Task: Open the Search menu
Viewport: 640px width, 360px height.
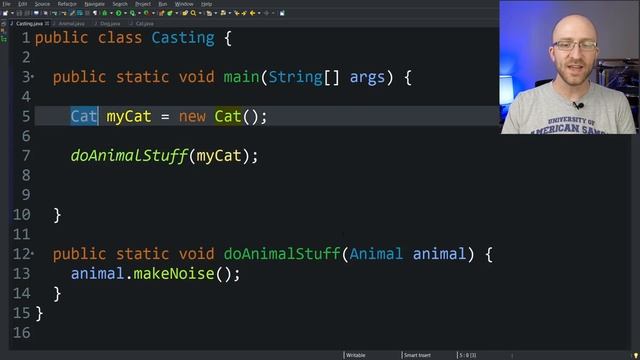Action: pos(120,4)
